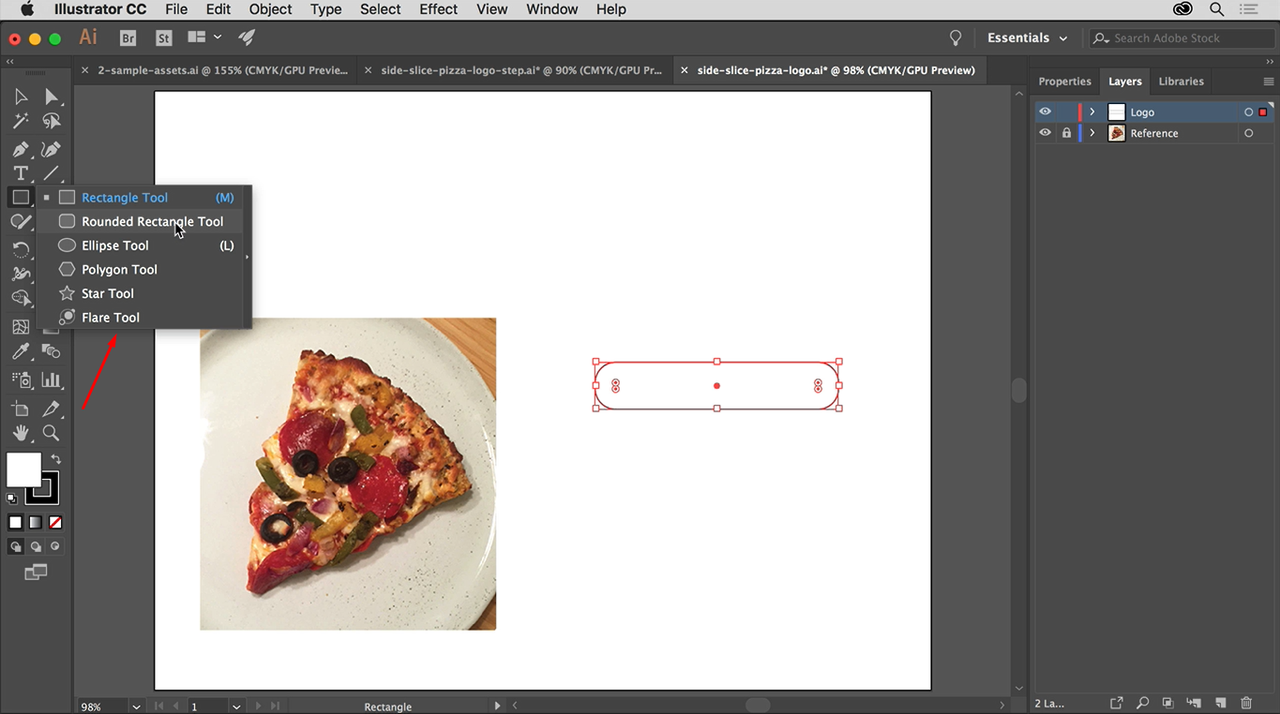Click the shape tools tear-off arrow
The image size is (1280, 714).
pyautogui.click(x=246, y=257)
